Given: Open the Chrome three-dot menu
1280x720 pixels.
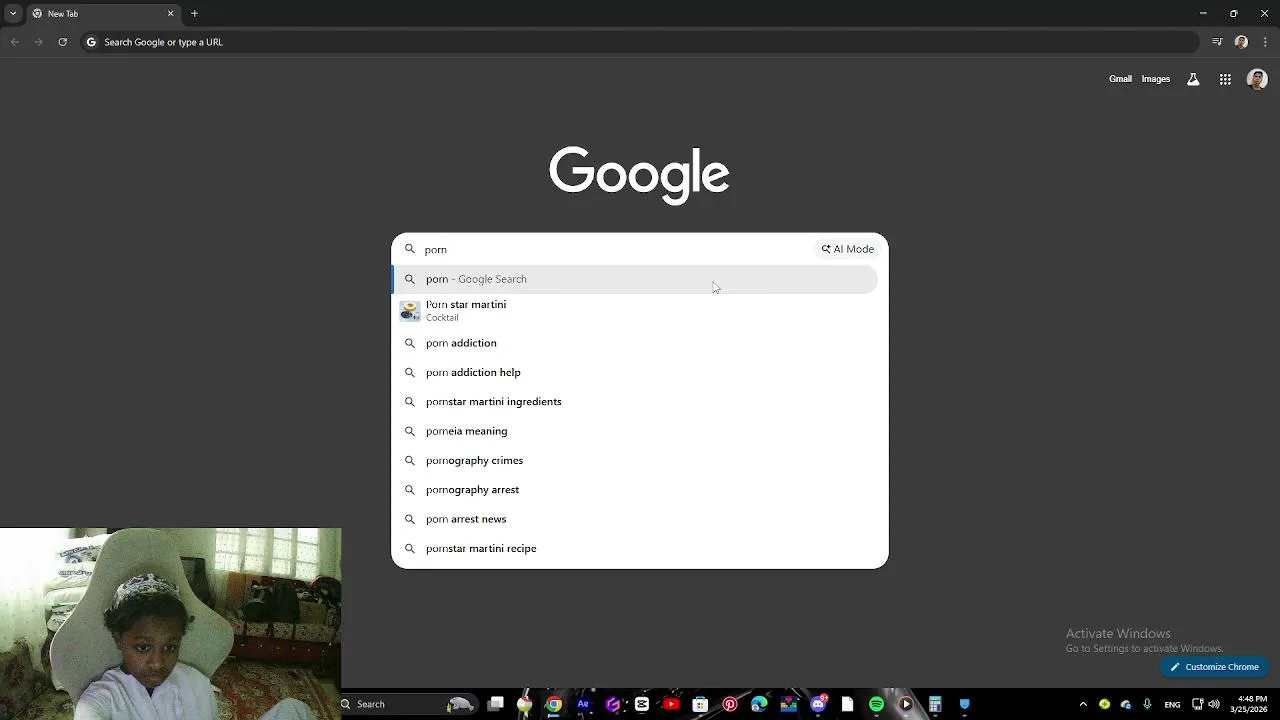Looking at the screenshot, I should (1265, 42).
